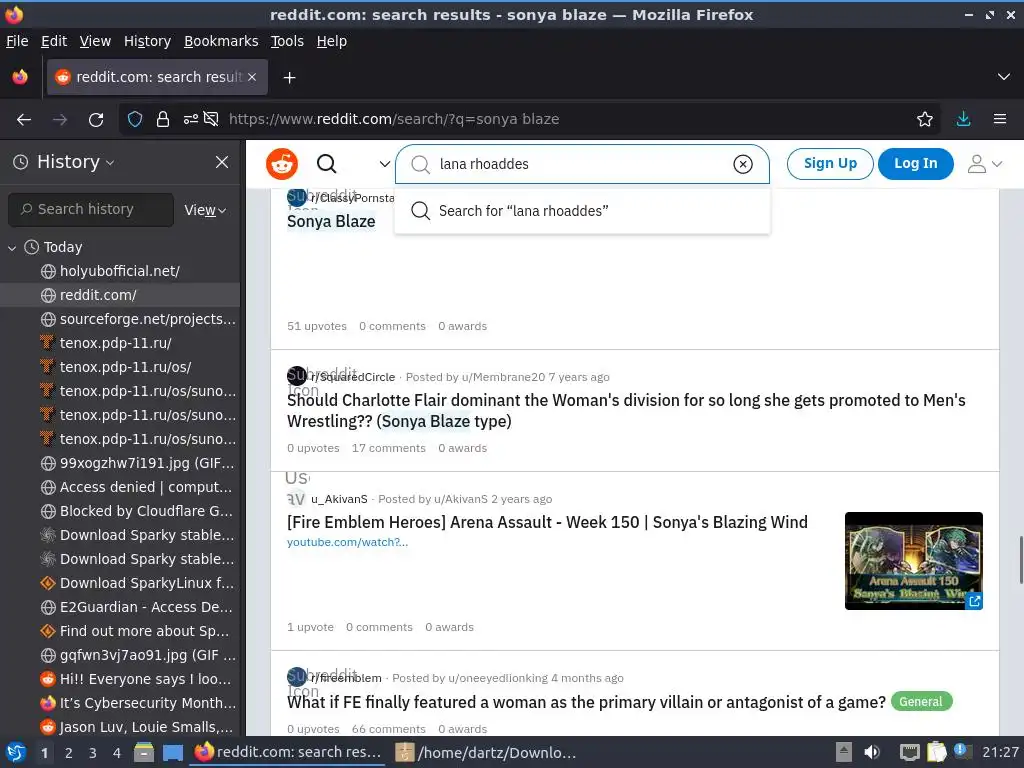
Task: Collapse the Today history group
Action: pyautogui.click(x=12, y=248)
